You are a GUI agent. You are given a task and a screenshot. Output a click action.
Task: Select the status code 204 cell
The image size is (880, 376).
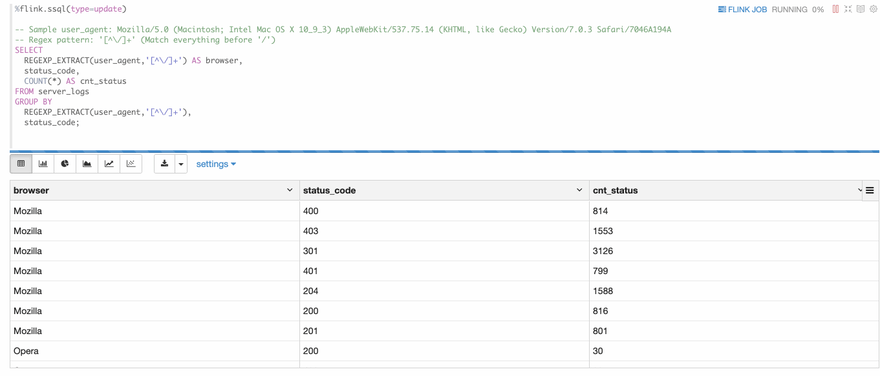444,291
